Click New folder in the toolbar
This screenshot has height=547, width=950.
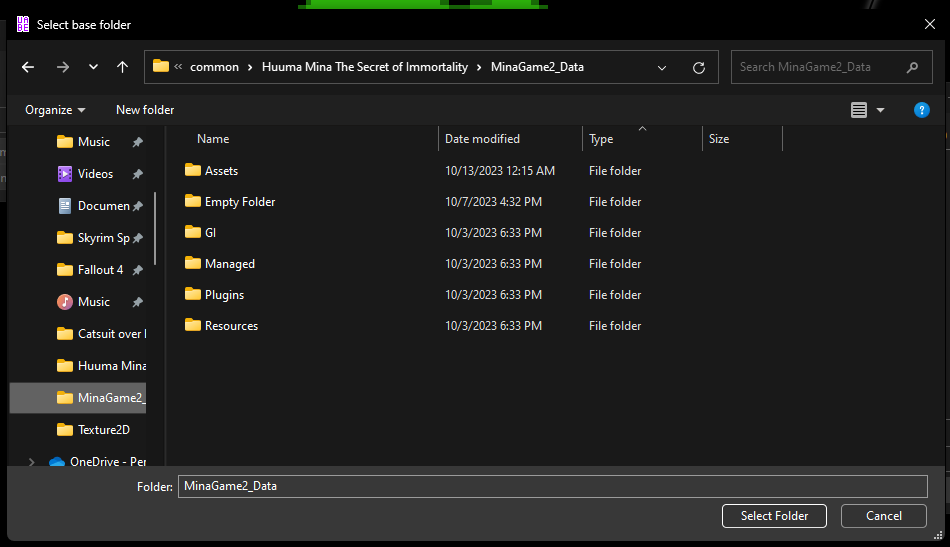[145, 110]
